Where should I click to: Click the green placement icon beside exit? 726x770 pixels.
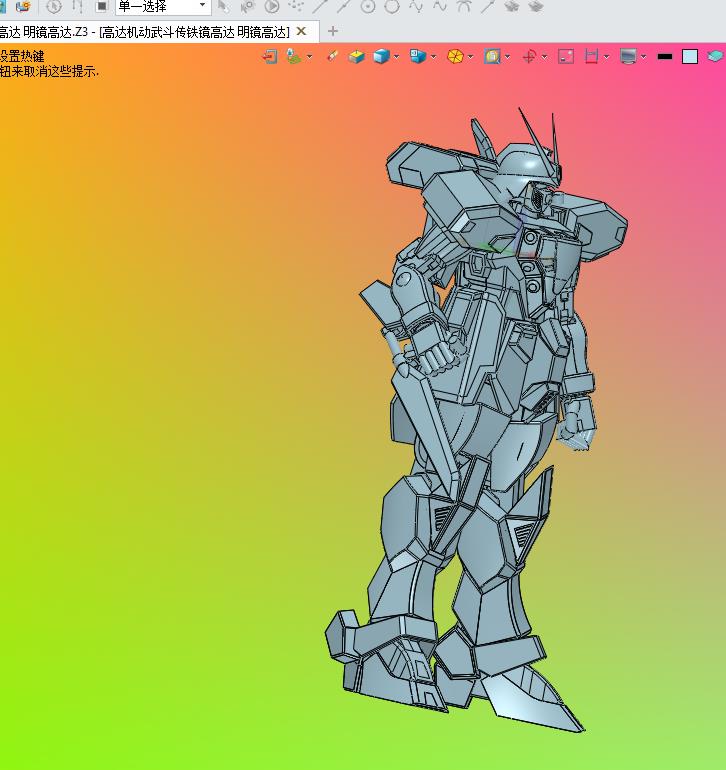[x=293, y=56]
